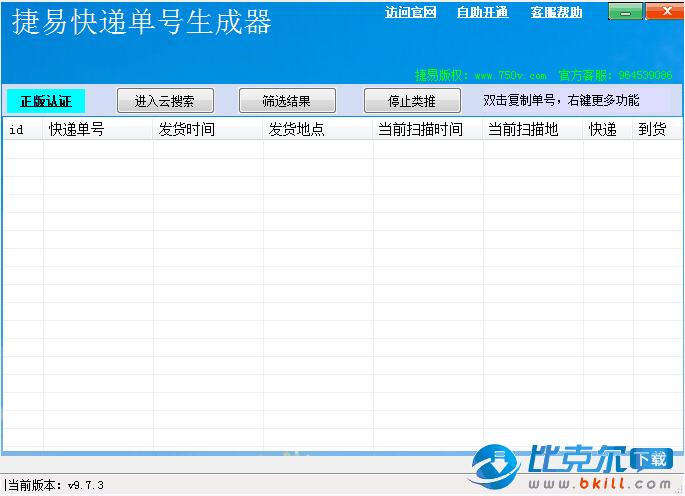Close the window with the red X button
685x496 pixels.
tap(664, 11)
